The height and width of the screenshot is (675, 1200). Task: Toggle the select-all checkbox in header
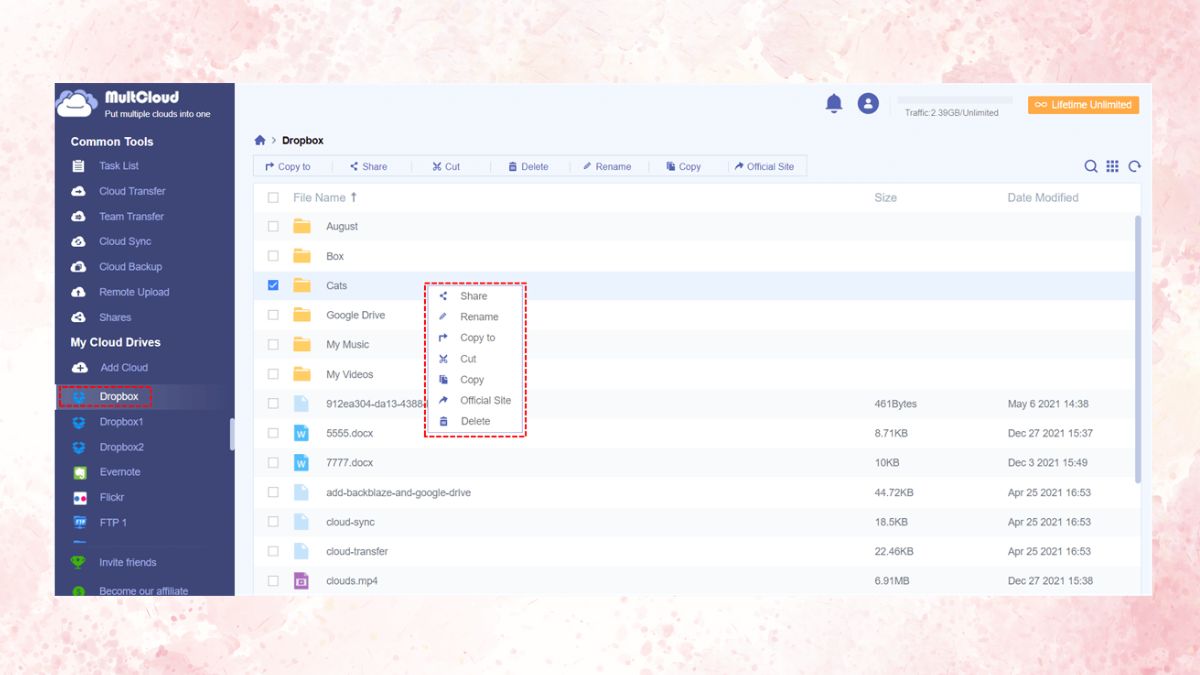click(273, 198)
